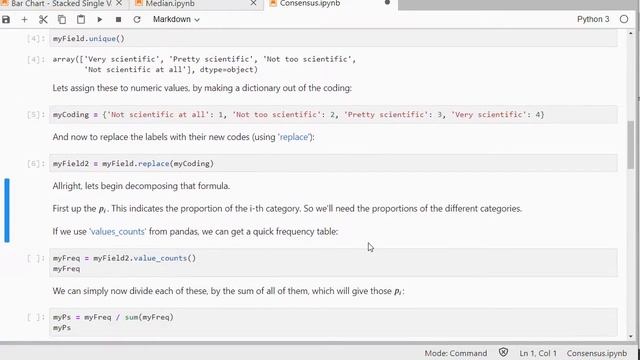The height and width of the screenshot is (360, 640).
Task: Click the 'Lets assign these to numeric values' text
Action: tap(202, 88)
